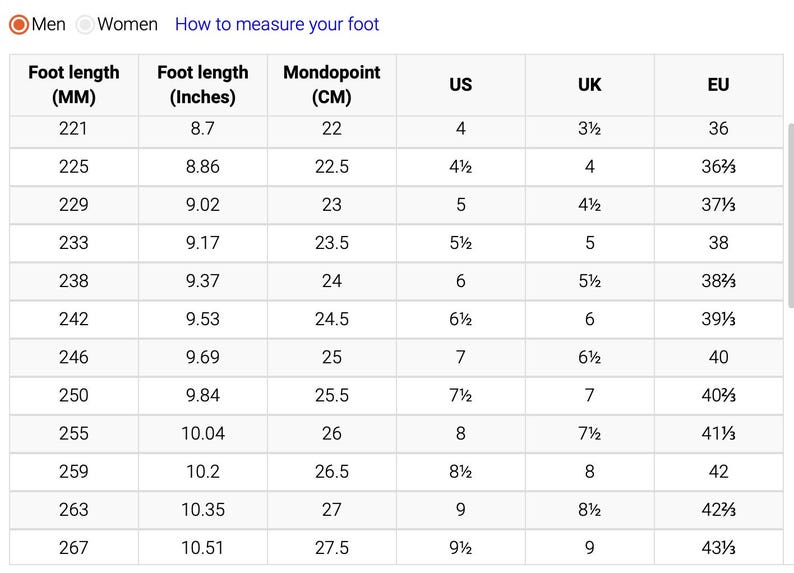Click the 267 foot length cell
Viewport: 794px width, 573px height.
(73, 547)
